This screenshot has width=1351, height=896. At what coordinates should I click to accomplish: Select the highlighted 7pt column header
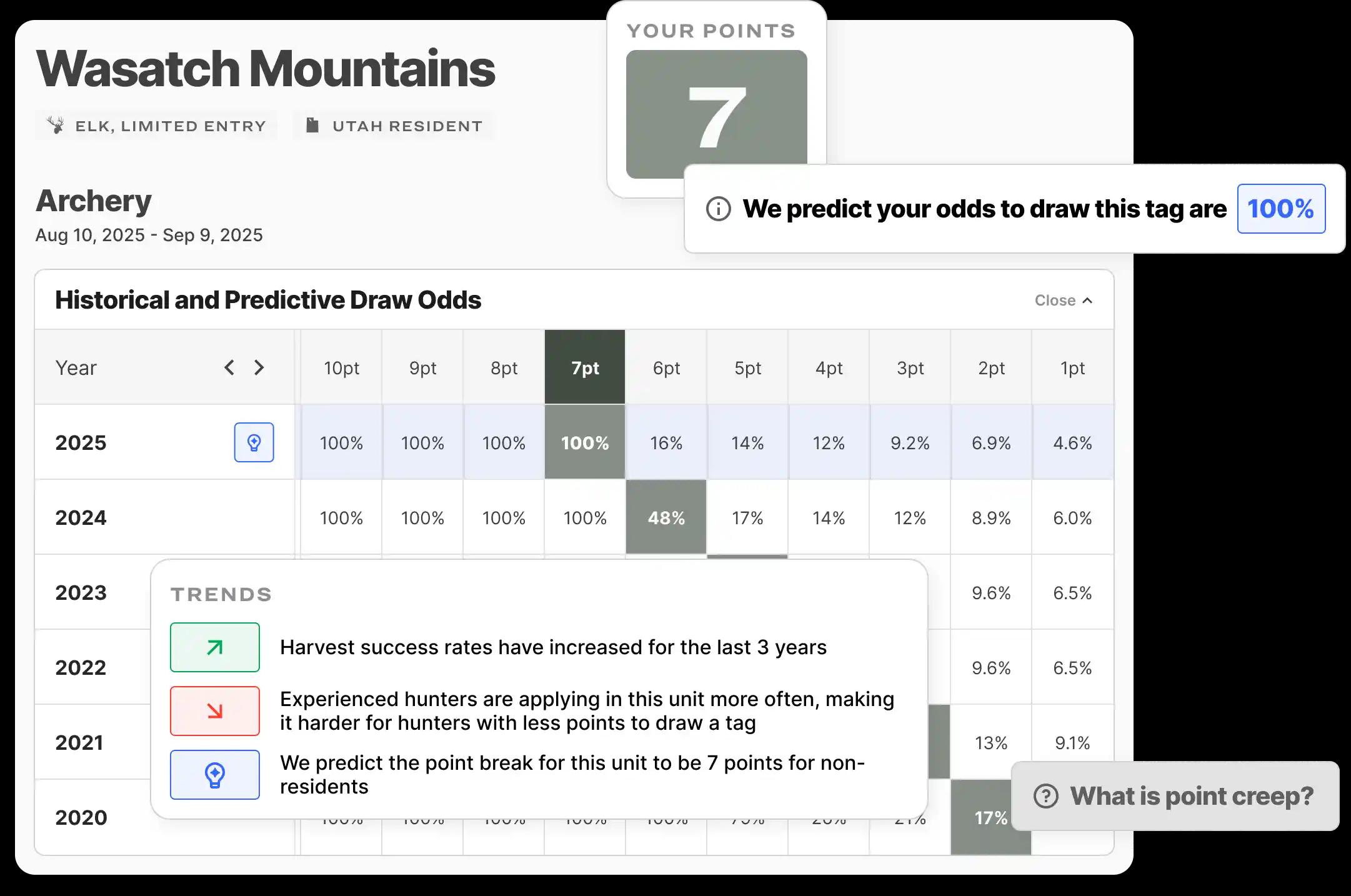click(585, 367)
